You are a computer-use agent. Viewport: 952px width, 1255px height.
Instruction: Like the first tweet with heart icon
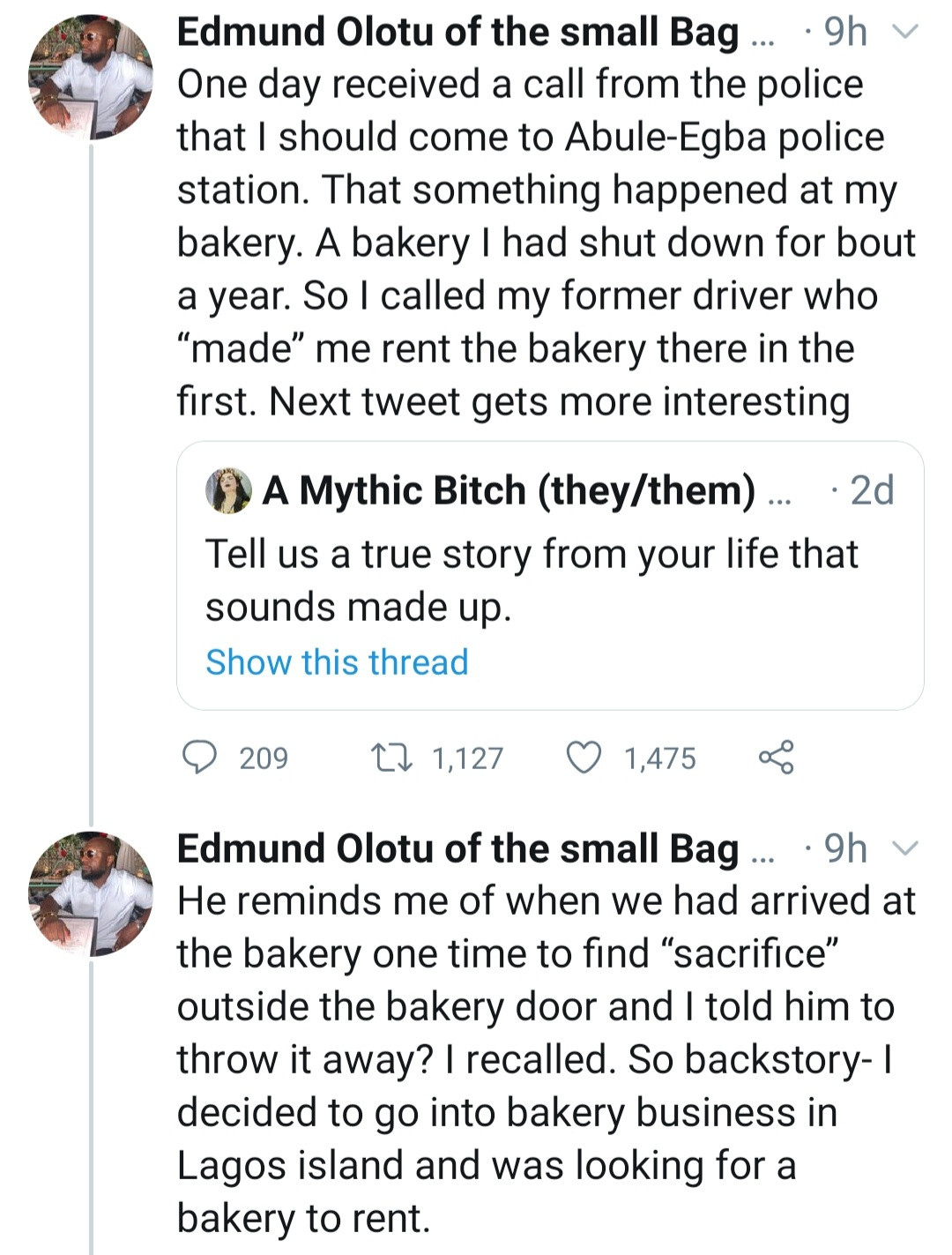[584, 758]
